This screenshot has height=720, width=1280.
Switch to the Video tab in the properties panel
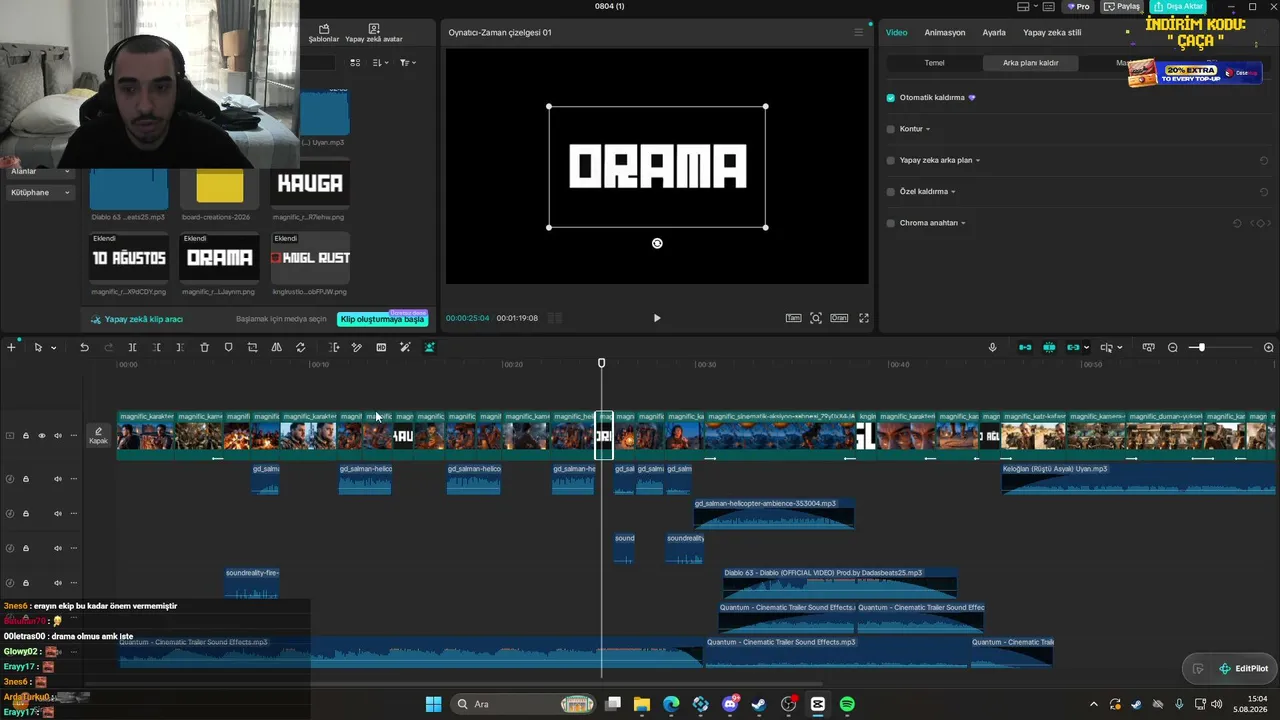point(897,32)
